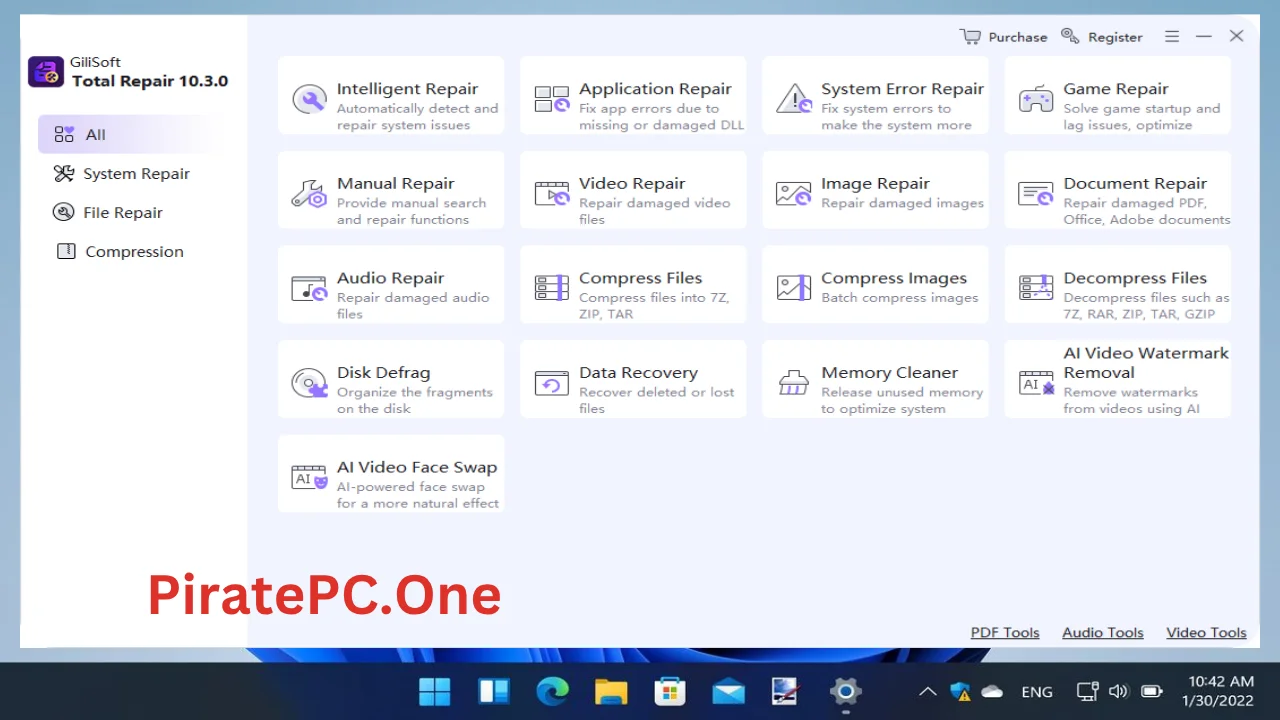The image size is (1280, 720).
Task: Click the Game Repair title text
Action: coord(1116,89)
